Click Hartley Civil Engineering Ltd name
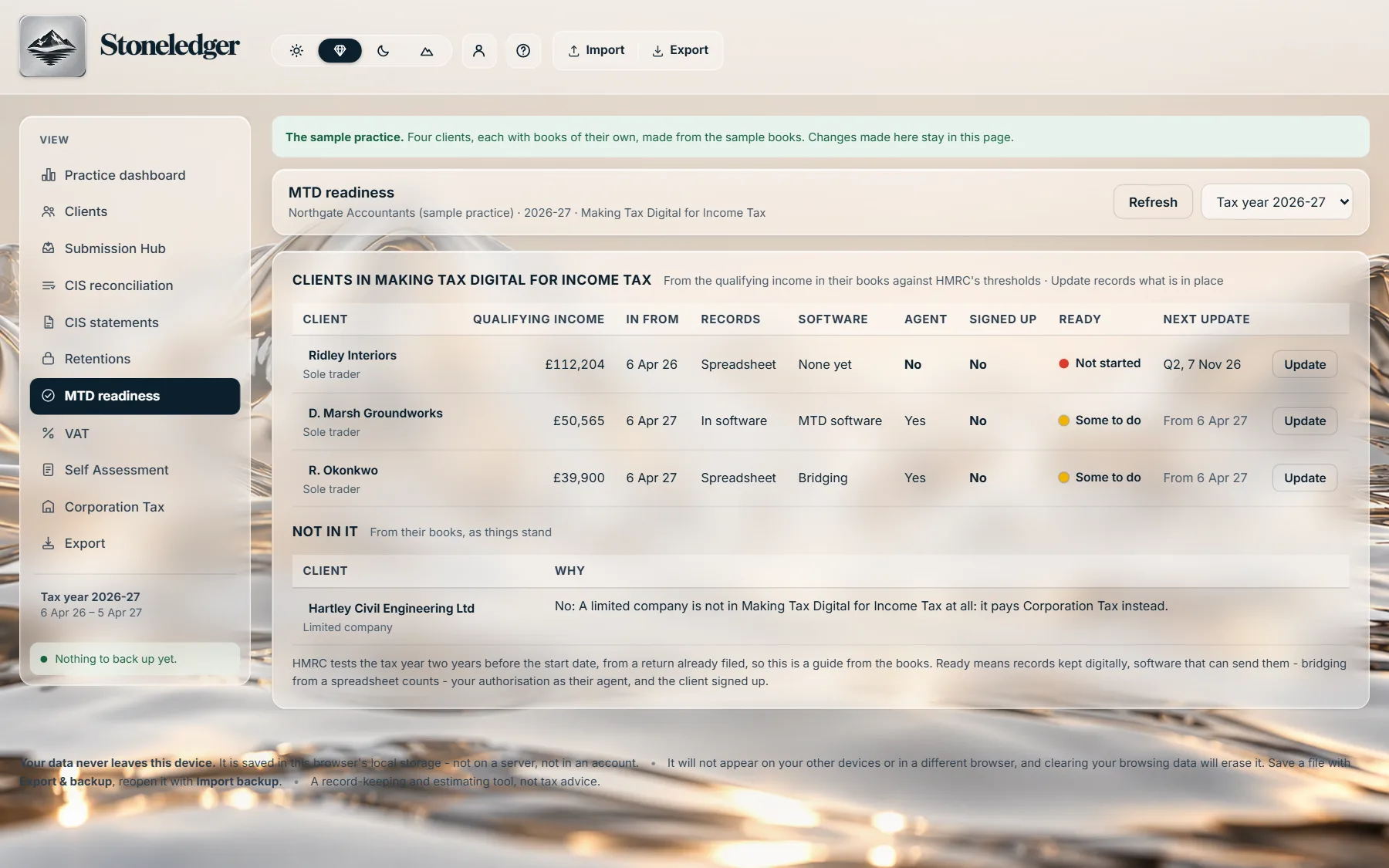The image size is (1389, 868). pyautogui.click(x=391, y=609)
